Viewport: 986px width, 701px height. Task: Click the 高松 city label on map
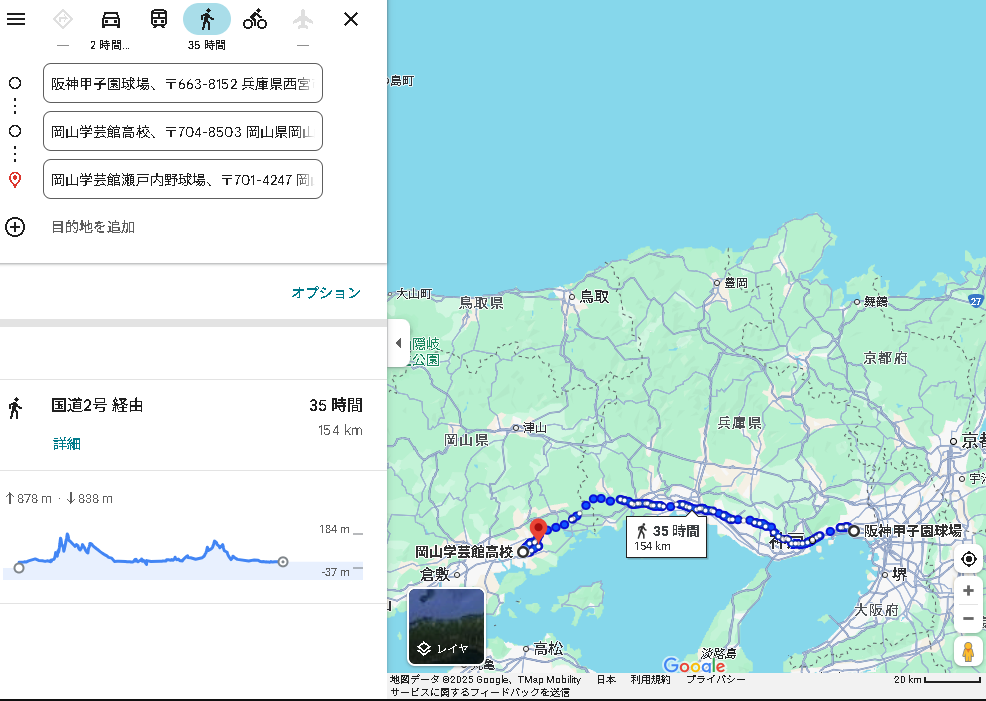point(548,648)
